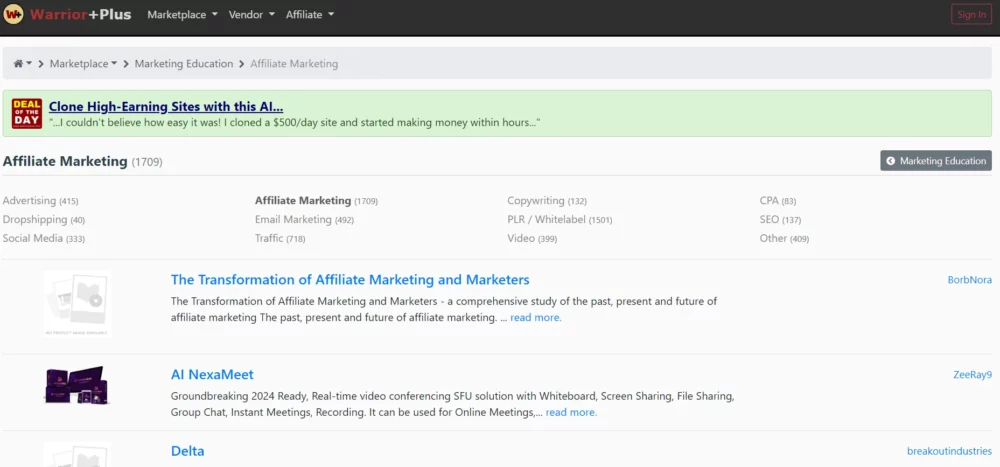Screen dimensions: 1000x467
Task: Select the Email Marketing category
Action: (304, 219)
